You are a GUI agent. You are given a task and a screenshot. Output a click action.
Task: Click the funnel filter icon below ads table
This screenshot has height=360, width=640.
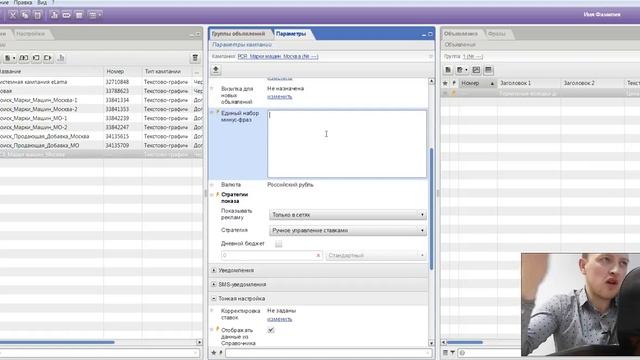click(x=452, y=353)
